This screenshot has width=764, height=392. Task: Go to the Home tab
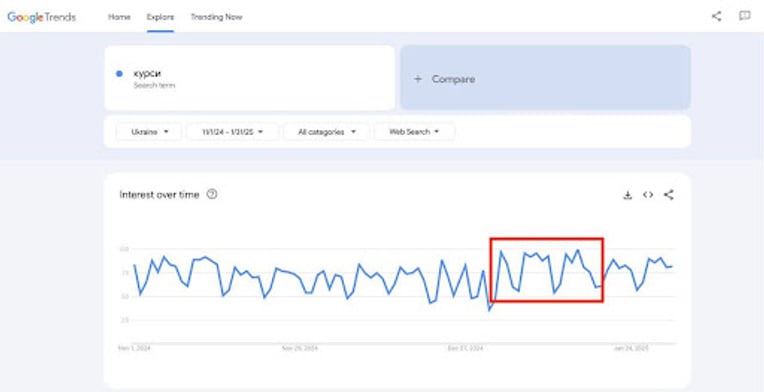click(x=119, y=17)
